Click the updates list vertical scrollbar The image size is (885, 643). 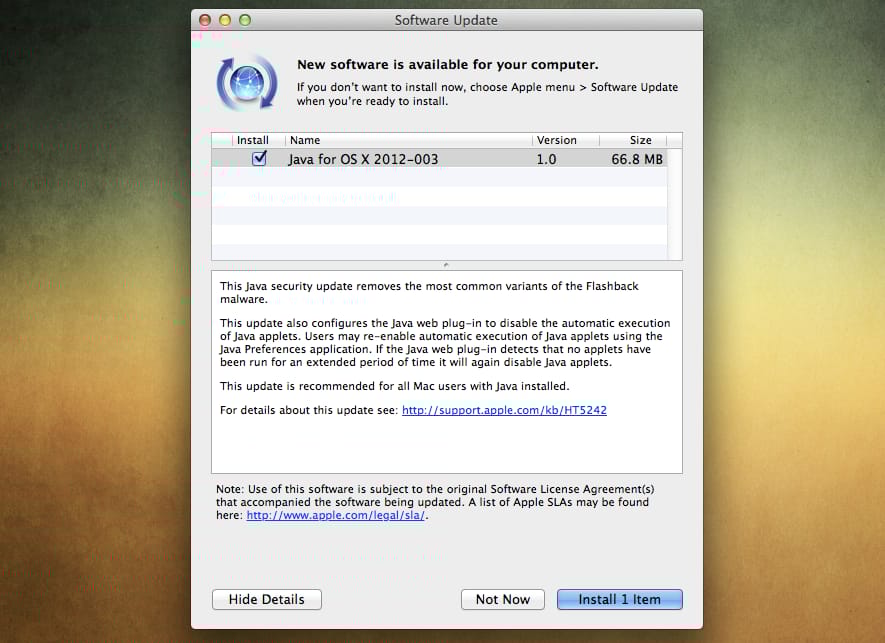pos(674,204)
